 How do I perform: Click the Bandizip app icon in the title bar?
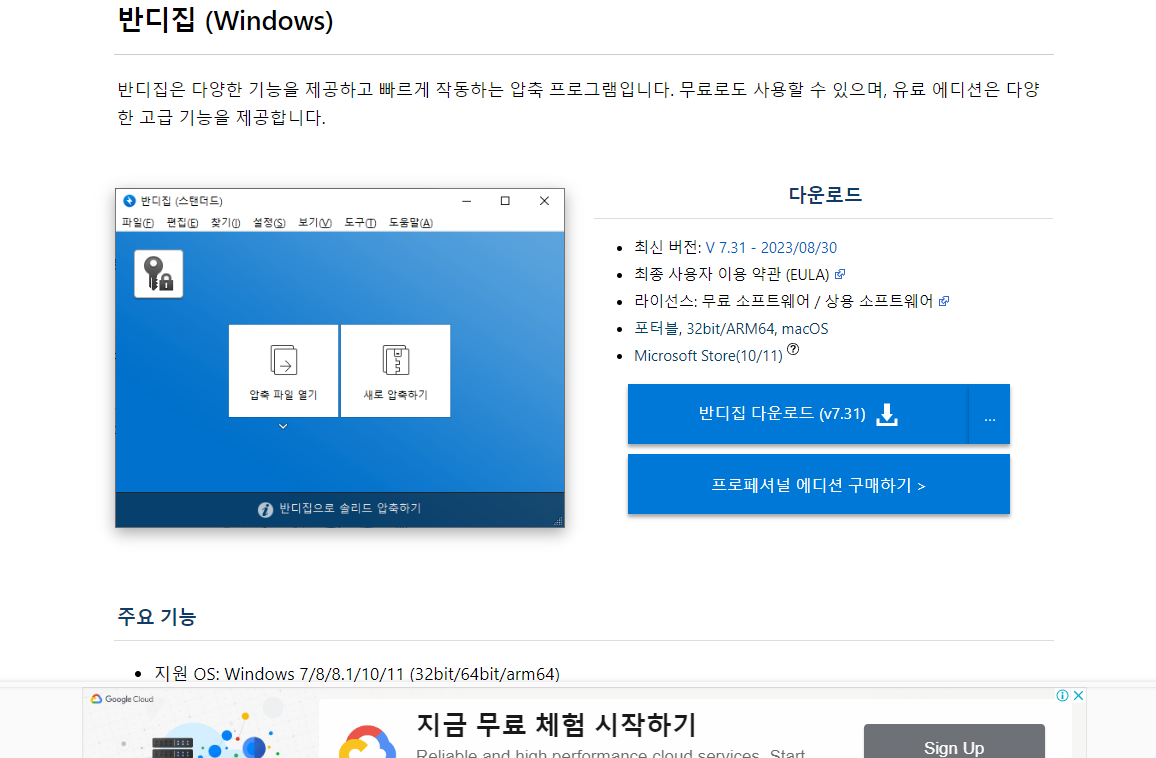(x=129, y=201)
